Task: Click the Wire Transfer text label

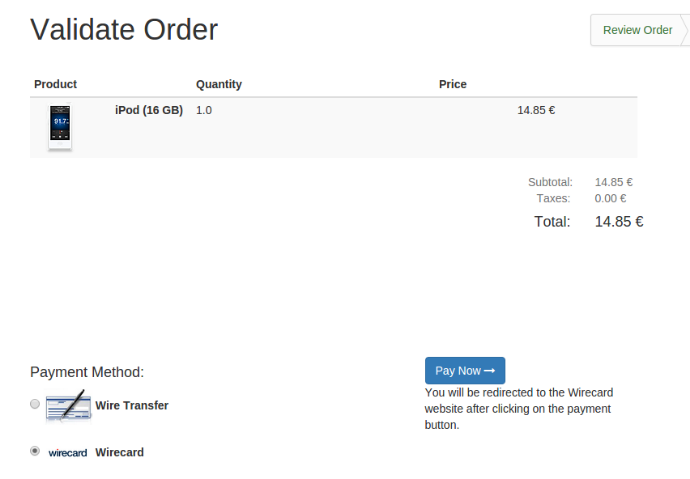Action: [x=132, y=405]
